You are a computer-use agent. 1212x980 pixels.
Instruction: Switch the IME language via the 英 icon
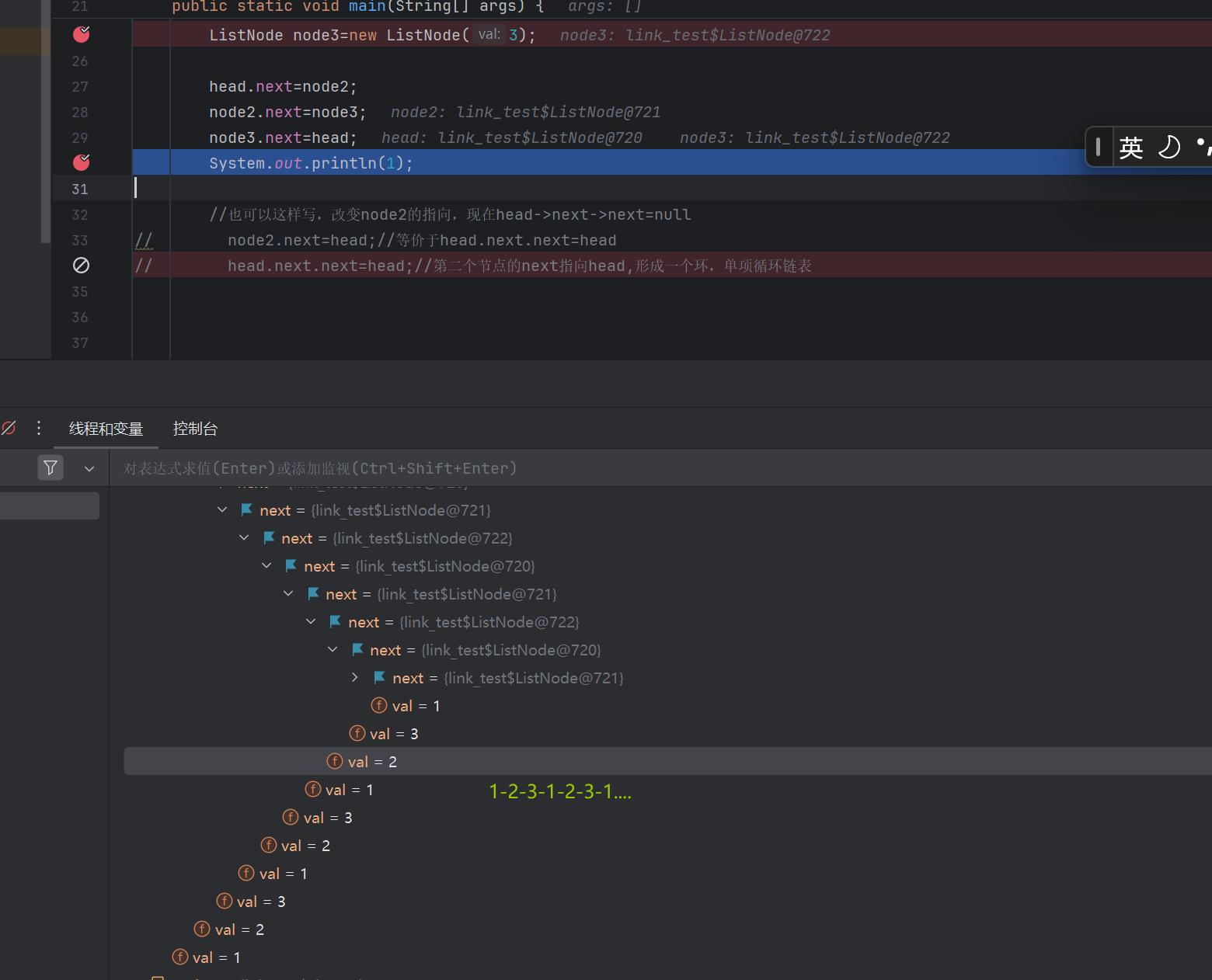(1130, 147)
